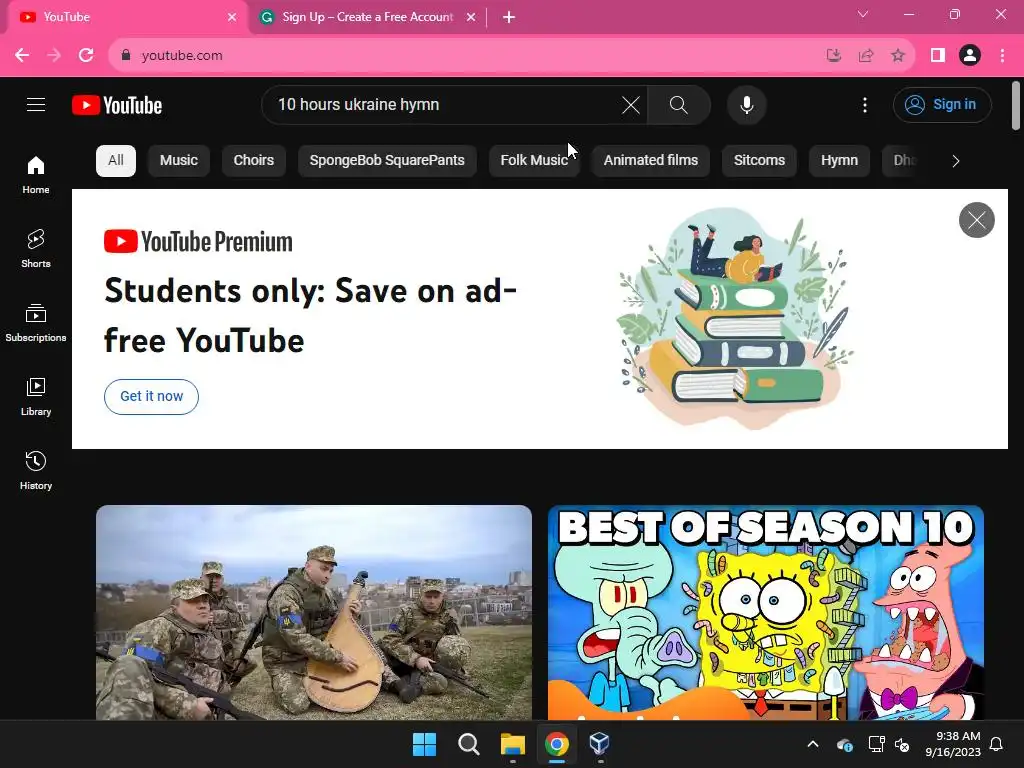Open File Explorer from taskbar

(513, 744)
